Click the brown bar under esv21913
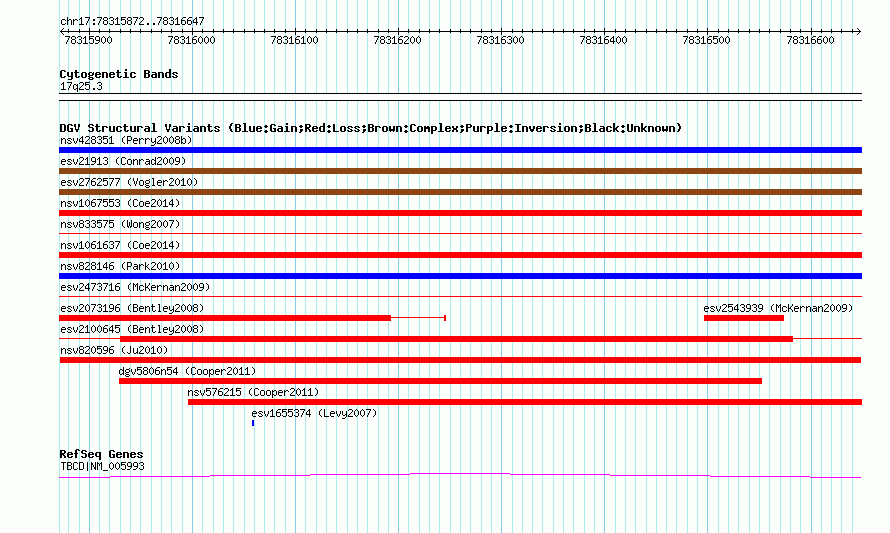Screen dimensions: 890x533 coord(460,171)
